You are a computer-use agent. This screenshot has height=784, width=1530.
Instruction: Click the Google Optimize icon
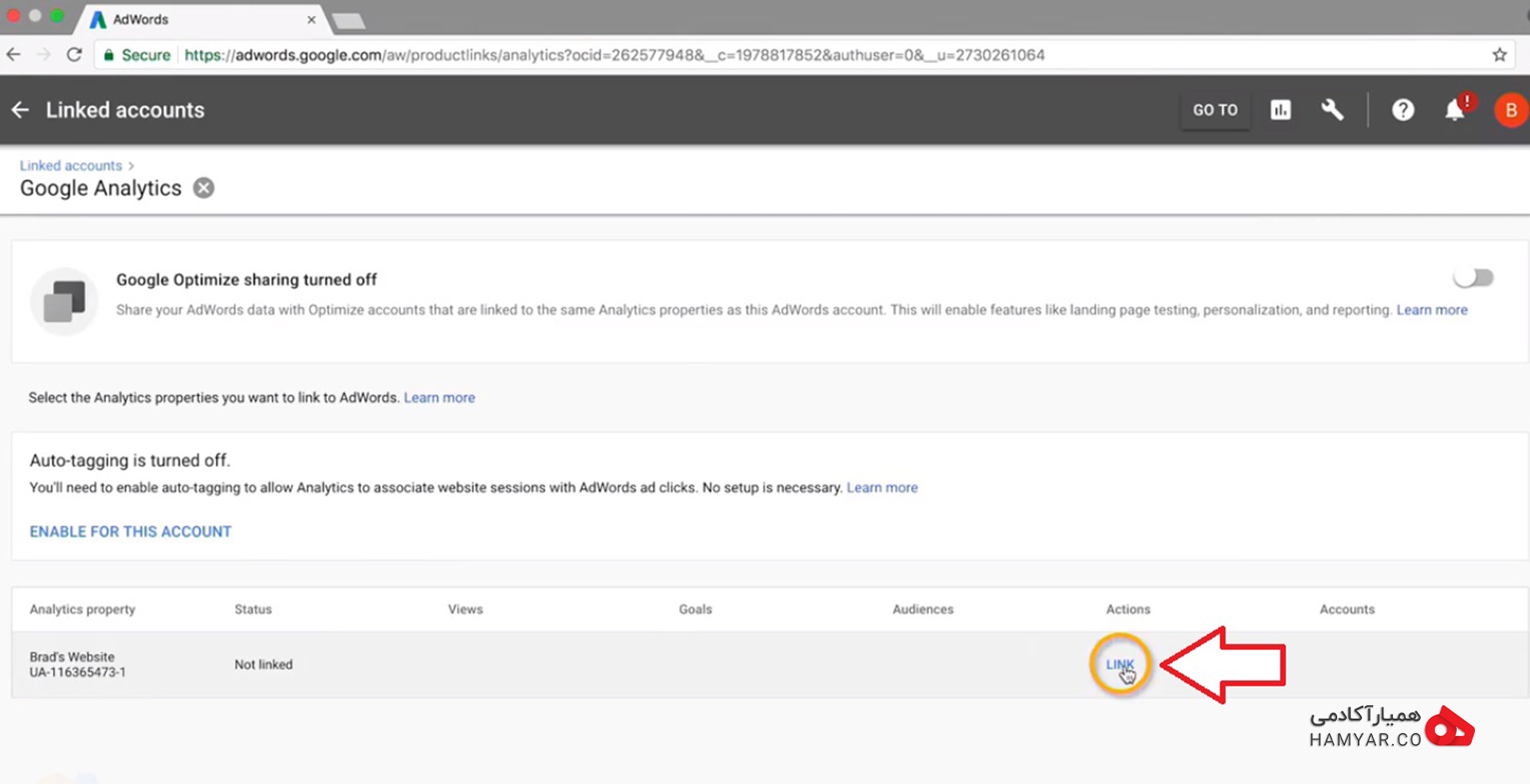tap(64, 302)
